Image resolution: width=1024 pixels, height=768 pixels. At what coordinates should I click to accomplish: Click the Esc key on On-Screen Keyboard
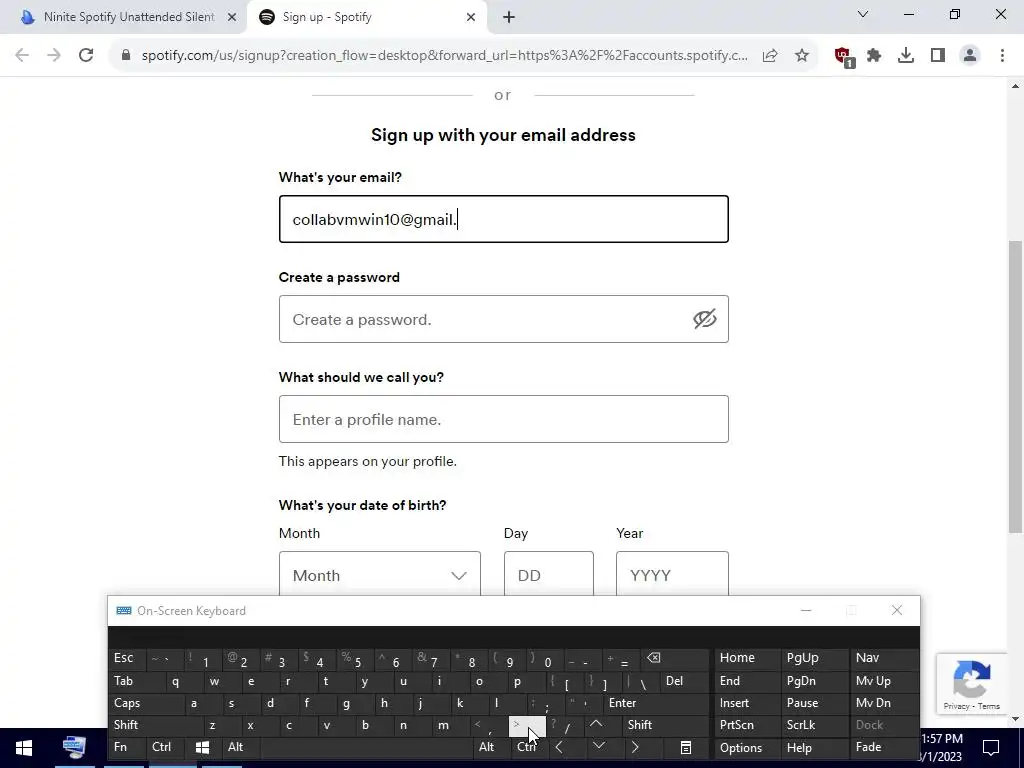click(x=127, y=658)
